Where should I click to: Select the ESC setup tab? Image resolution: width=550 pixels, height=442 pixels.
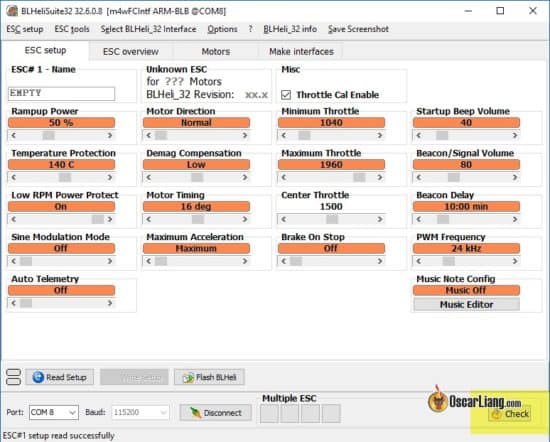pyautogui.click(x=45, y=51)
